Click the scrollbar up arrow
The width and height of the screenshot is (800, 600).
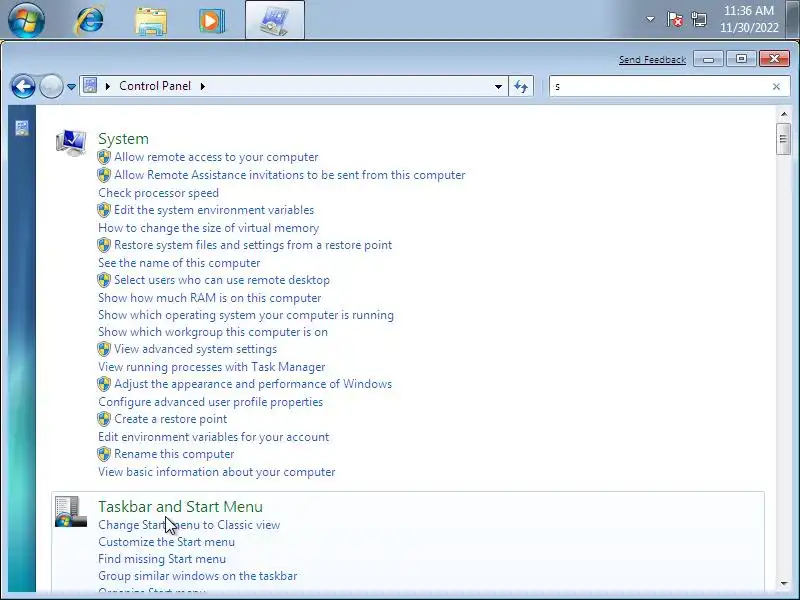[x=784, y=114]
